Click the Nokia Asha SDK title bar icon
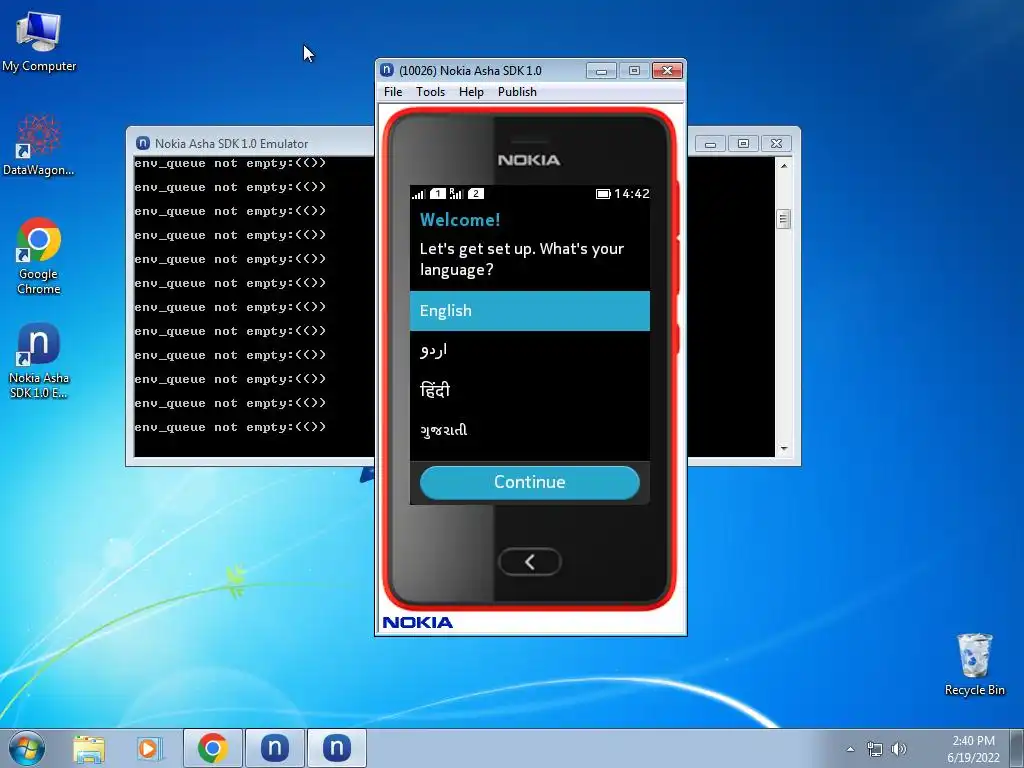Image resolution: width=1024 pixels, height=768 pixels. coord(387,70)
